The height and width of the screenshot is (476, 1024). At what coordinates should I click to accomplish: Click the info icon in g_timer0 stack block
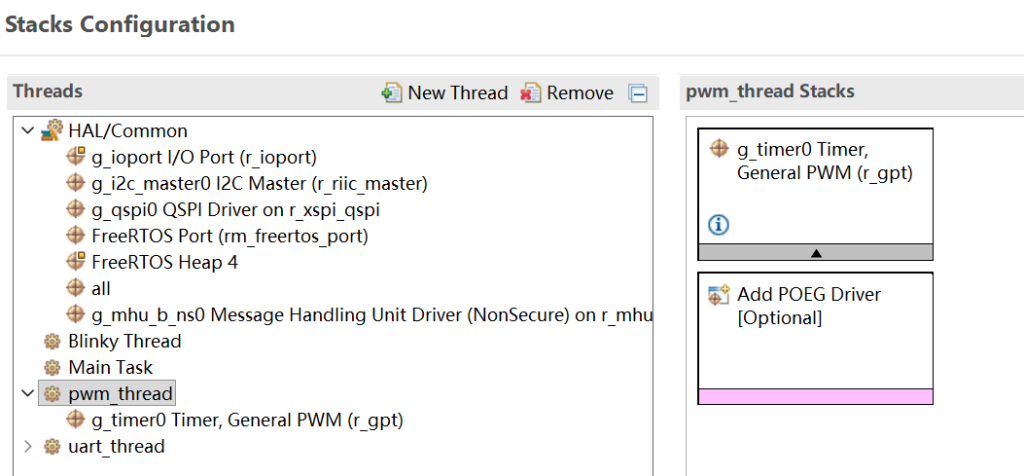click(x=718, y=225)
